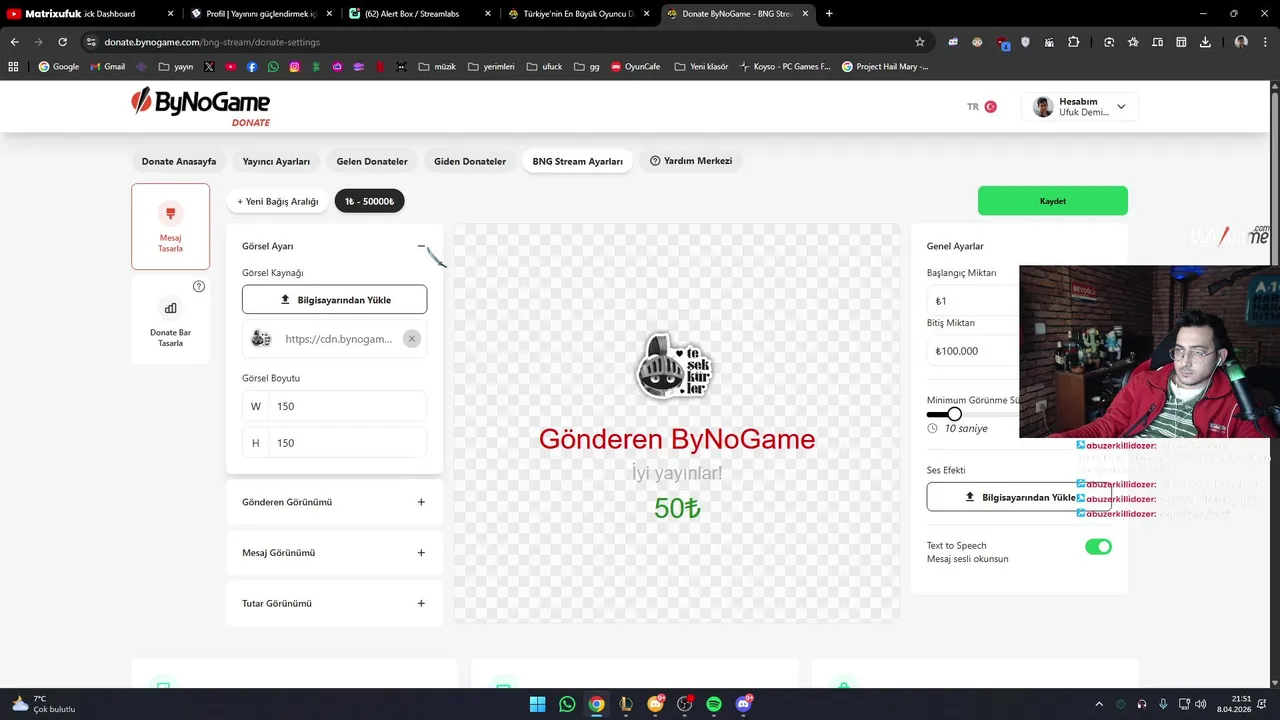This screenshot has height=720, width=1280.
Task: Open the Google bookmark
Action: tap(59, 67)
